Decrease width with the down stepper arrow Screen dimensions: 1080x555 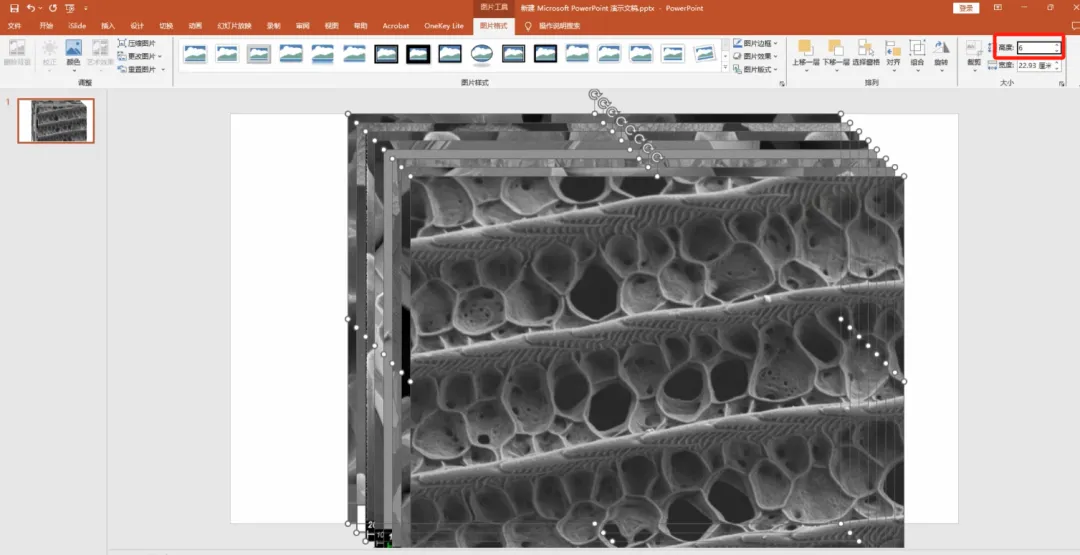(x=1057, y=68)
